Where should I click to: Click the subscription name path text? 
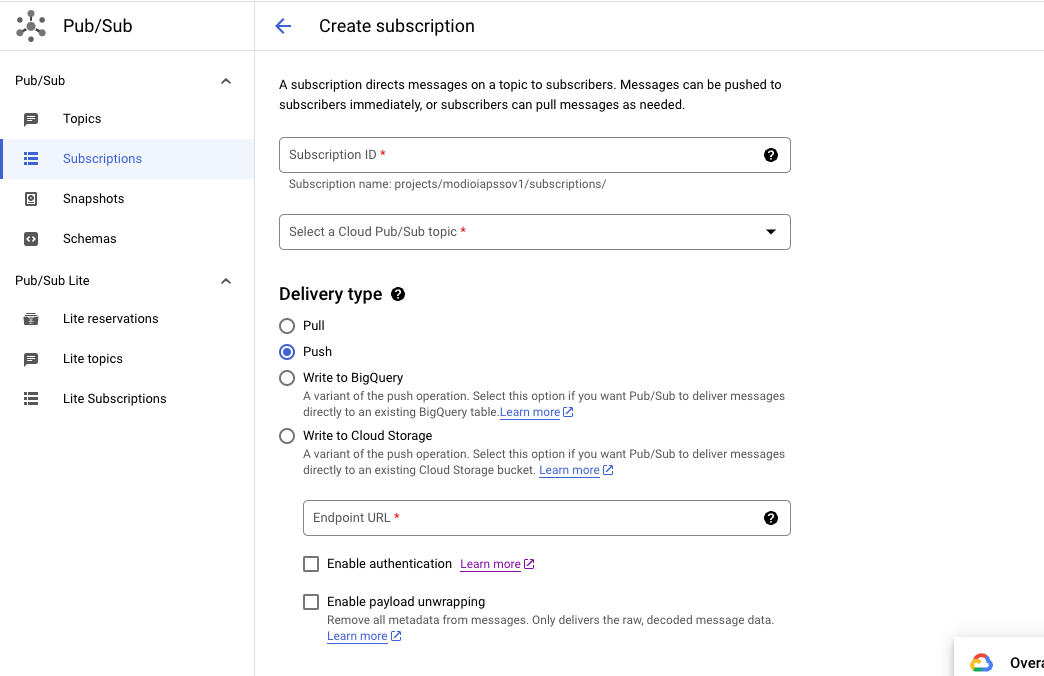coord(447,184)
